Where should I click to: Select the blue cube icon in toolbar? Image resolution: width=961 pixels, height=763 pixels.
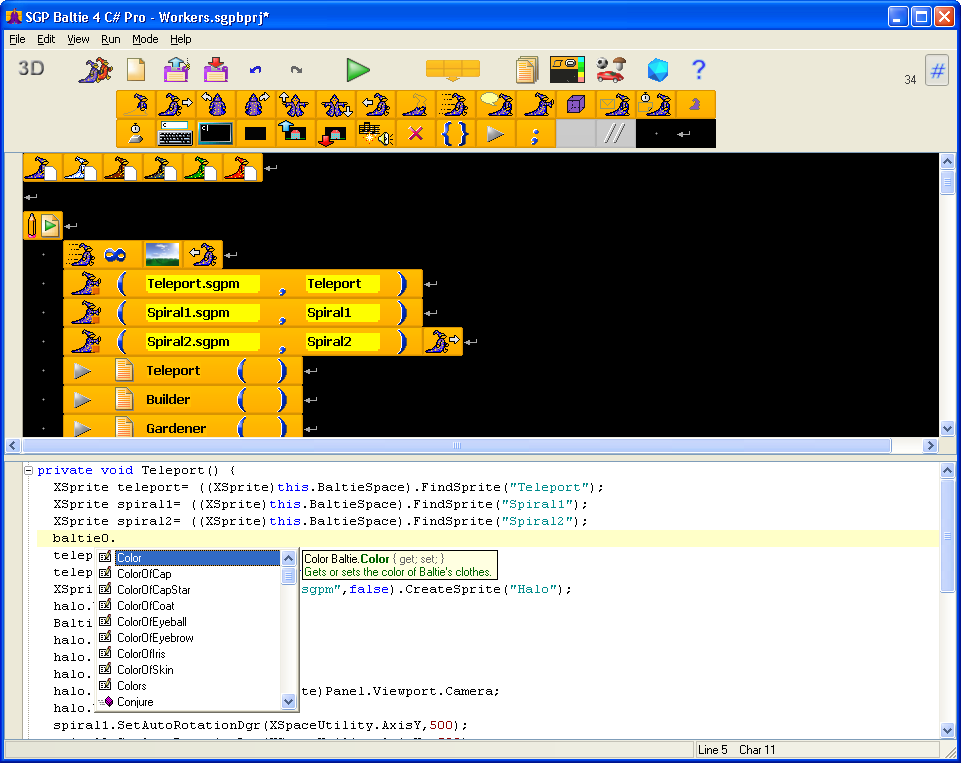(x=657, y=70)
